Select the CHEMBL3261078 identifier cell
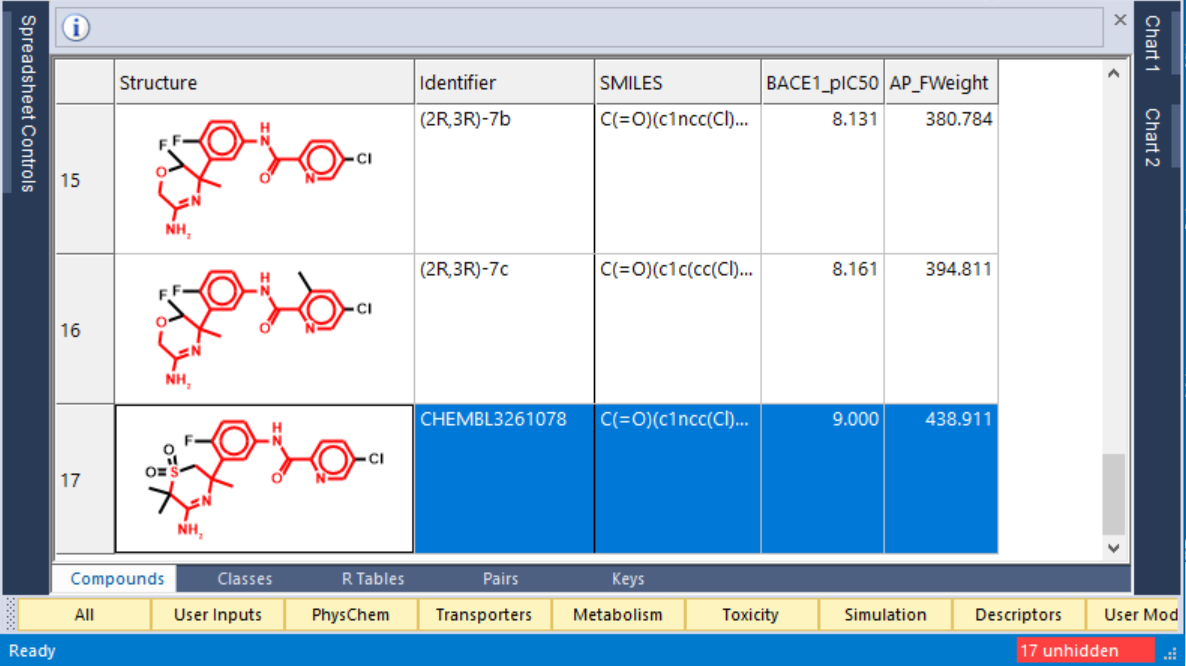 coord(505,479)
